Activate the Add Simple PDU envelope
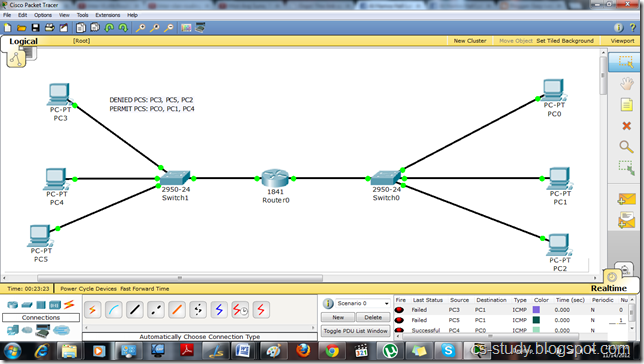Screen dimensions: 644x364 point(626,199)
